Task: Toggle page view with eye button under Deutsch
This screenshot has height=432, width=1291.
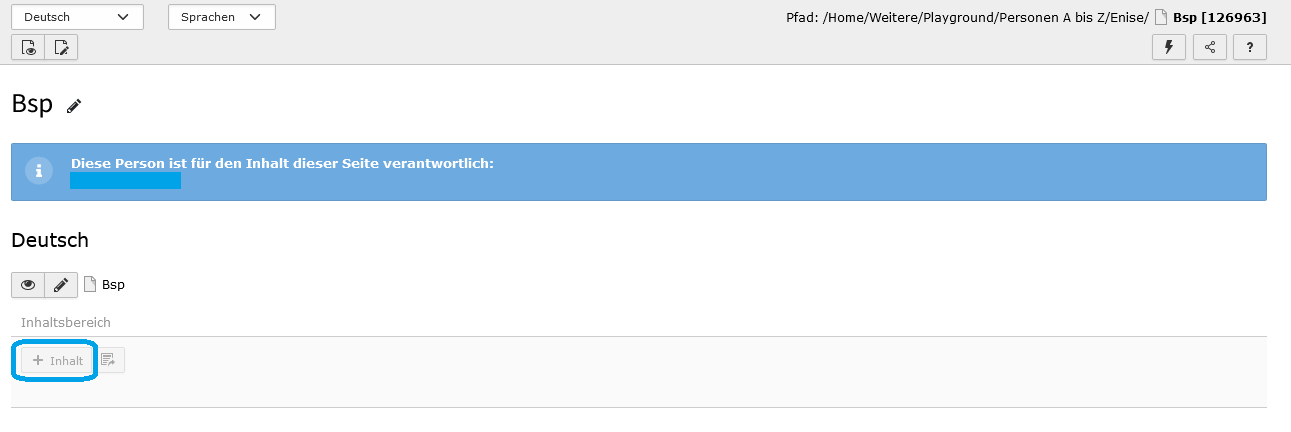Action: pyautogui.click(x=28, y=285)
